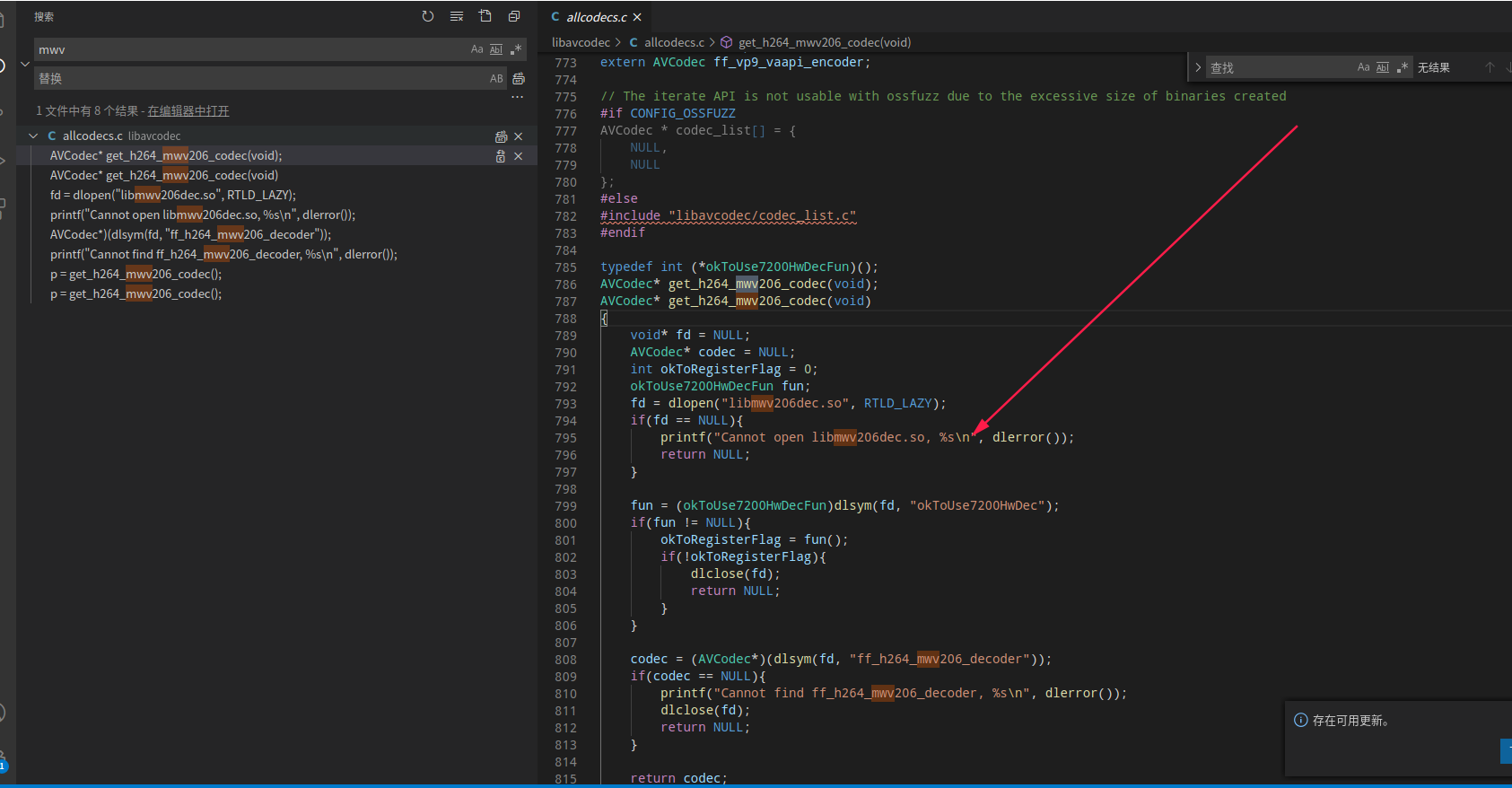Viewport: 1512px width, 788px height.
Task: Click libavcodec in the breadcrumb
Action: (x=581, y=42)
